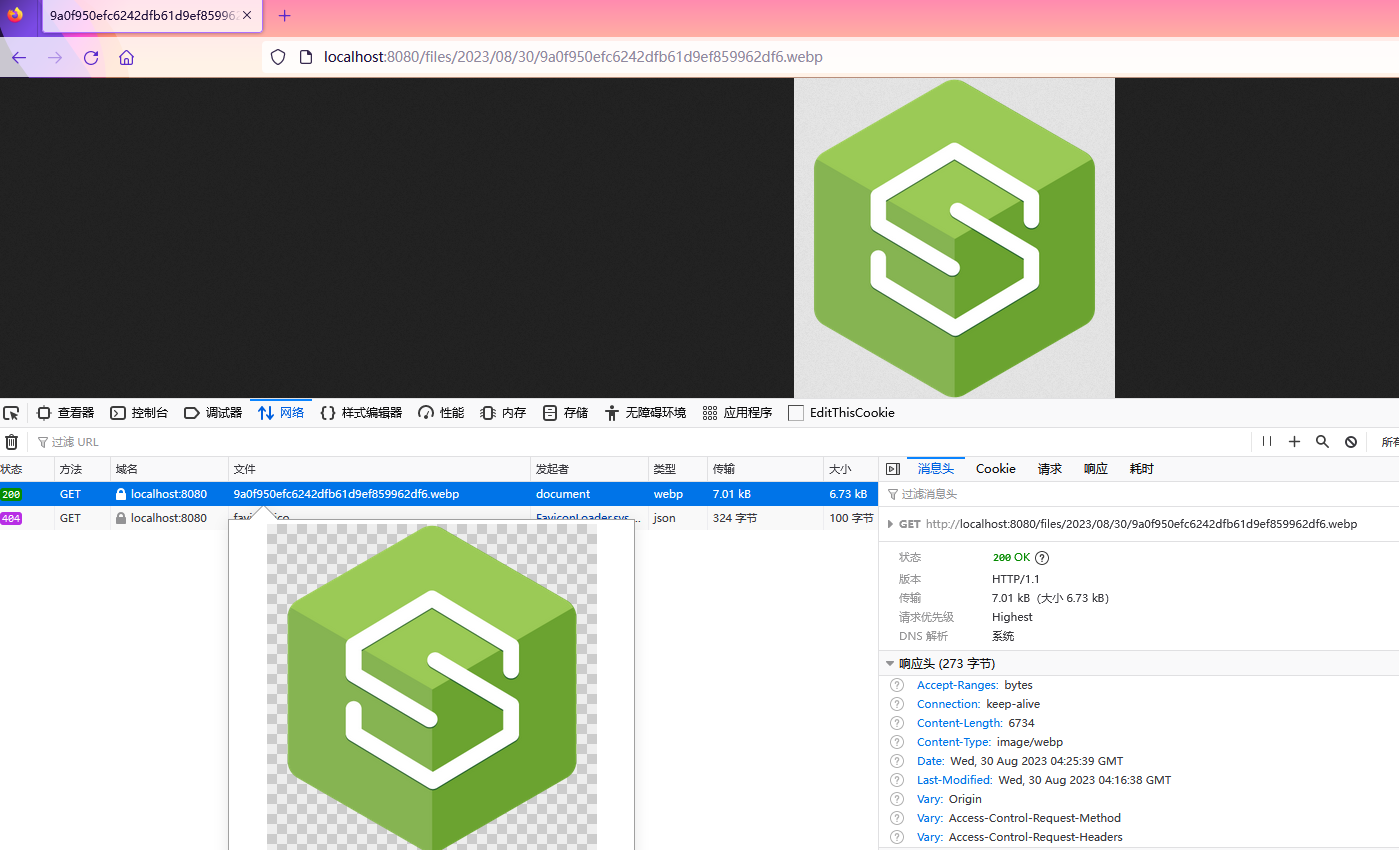
Task: Expand the GET request URL disclosure triangle
Action: point(890,524)
